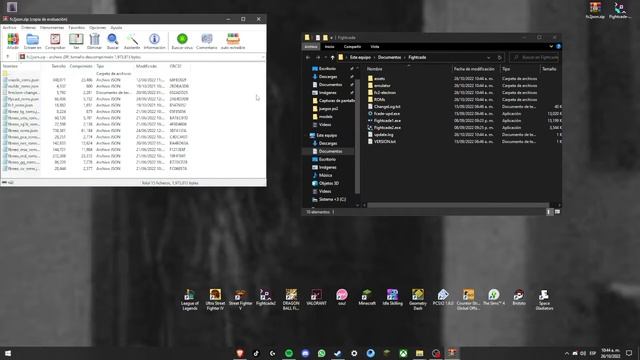Image resolution: width=640 pixels, height=360 pixels.
Task: Sort Explorer by Fecha de modificación column
Action: click(475, 69)
